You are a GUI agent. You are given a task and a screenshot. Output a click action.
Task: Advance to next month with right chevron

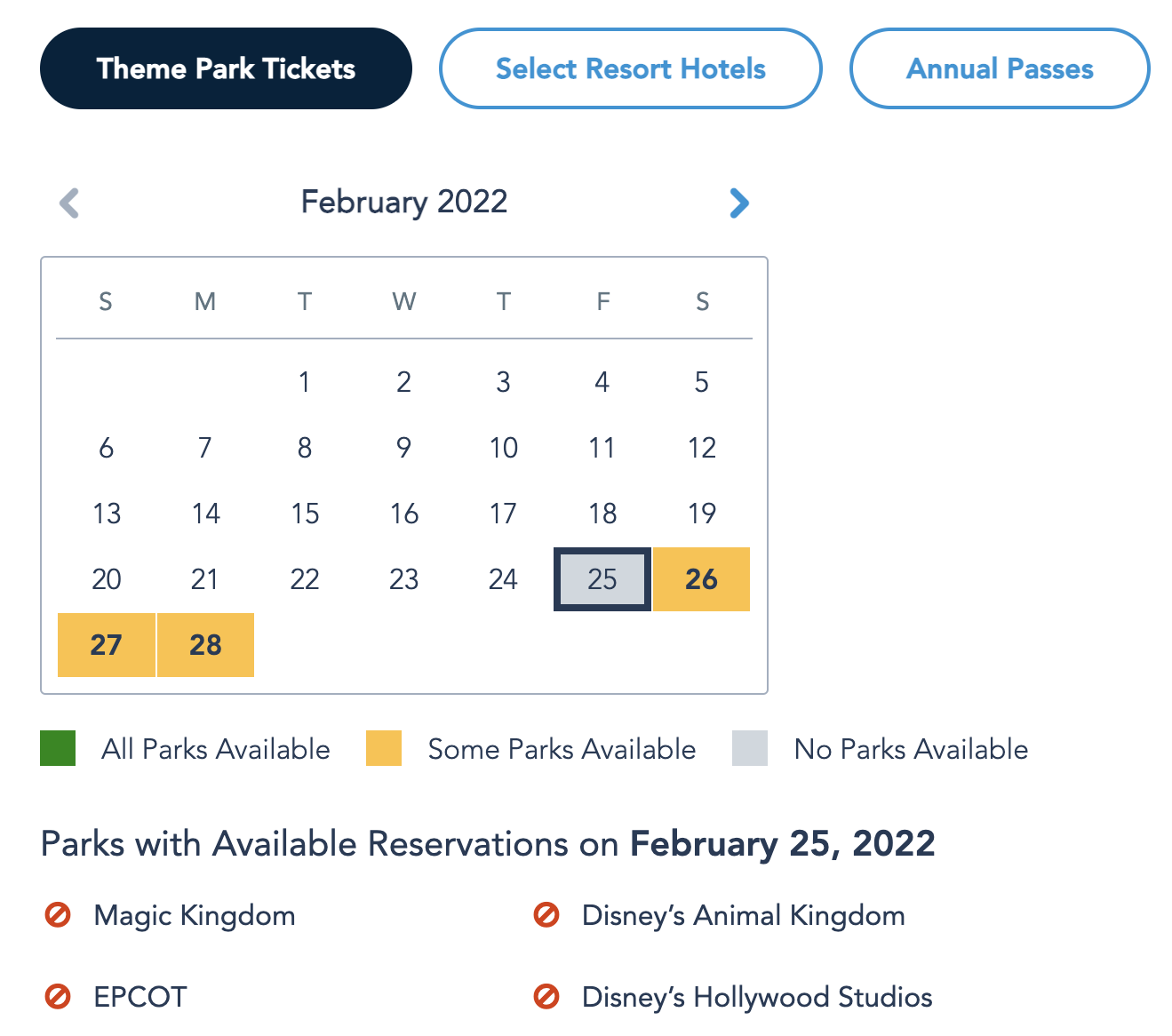738,203
